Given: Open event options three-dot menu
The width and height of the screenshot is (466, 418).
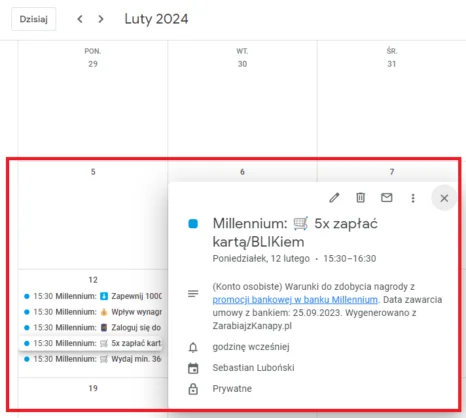Looking at the screenshot, I should (x=413, y=198).
